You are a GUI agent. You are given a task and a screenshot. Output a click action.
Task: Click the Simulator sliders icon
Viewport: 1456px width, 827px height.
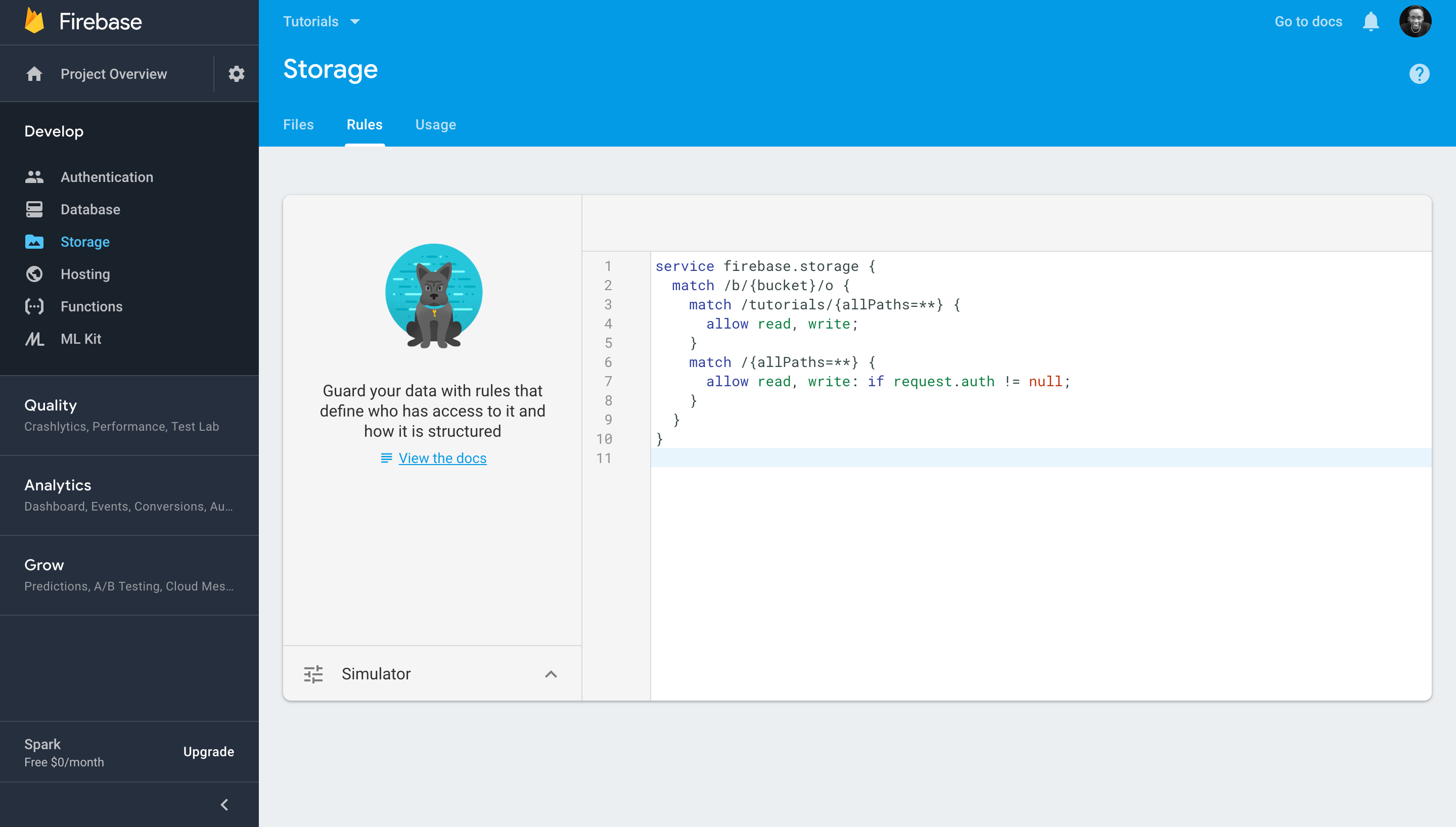(x=313, y=674)
